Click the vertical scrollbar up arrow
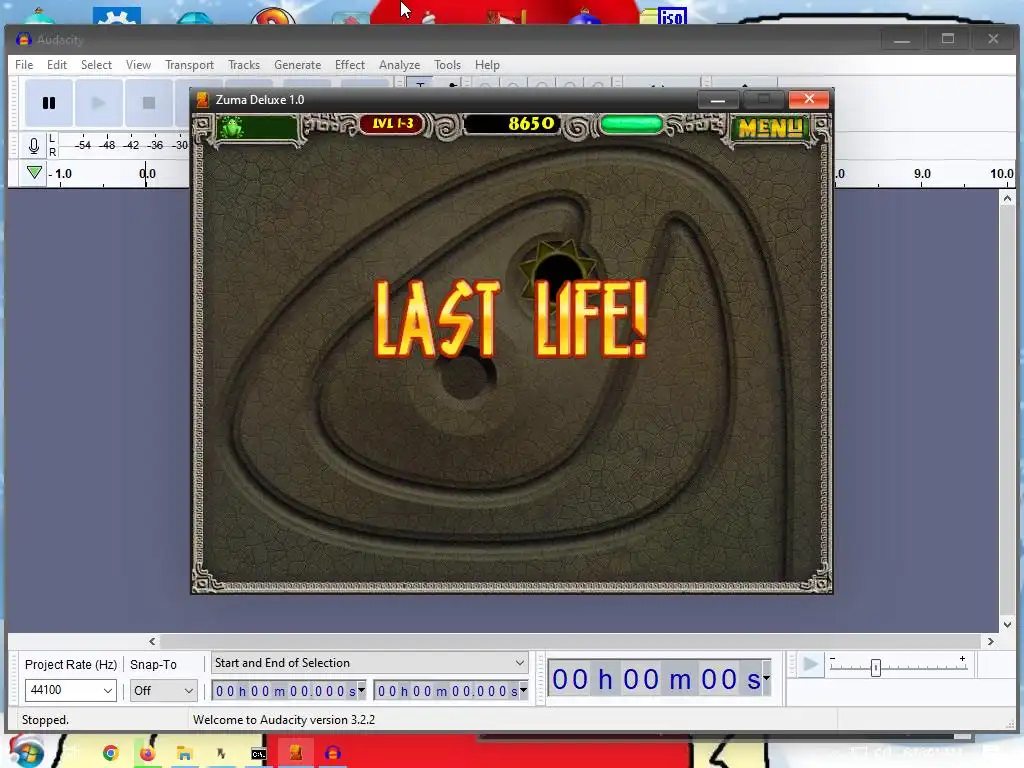 point(1007,199)
